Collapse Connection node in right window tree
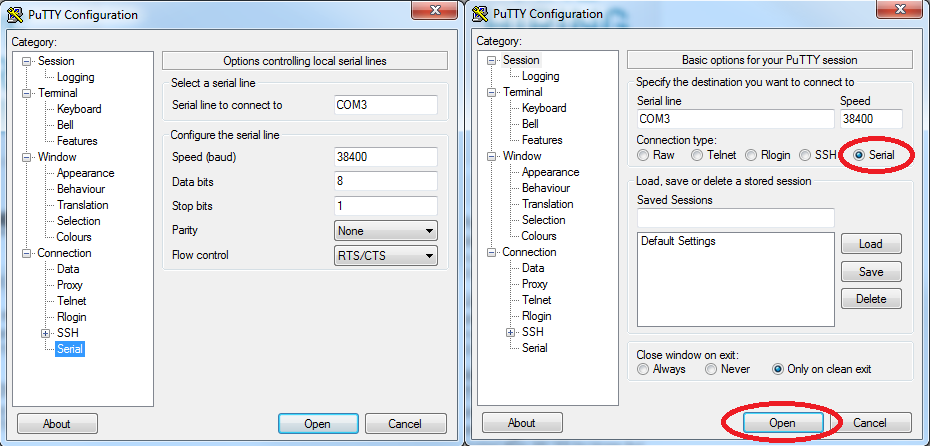The width and height of the screenshot is (931, 446). tap(491, 252)
